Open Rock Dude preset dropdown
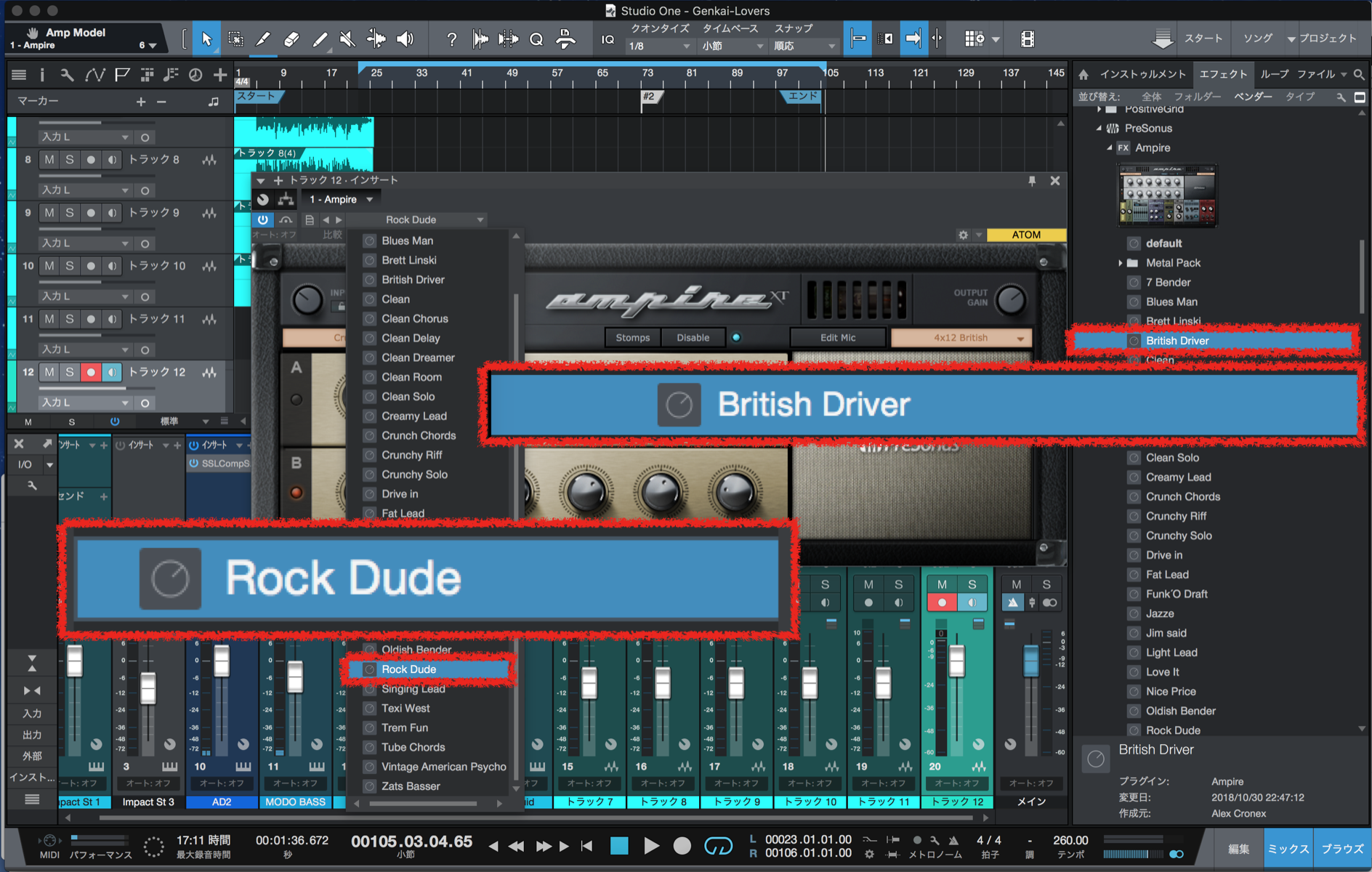Image resolution: width=1372 pixels, height=872 pixels. coord(434,219)
